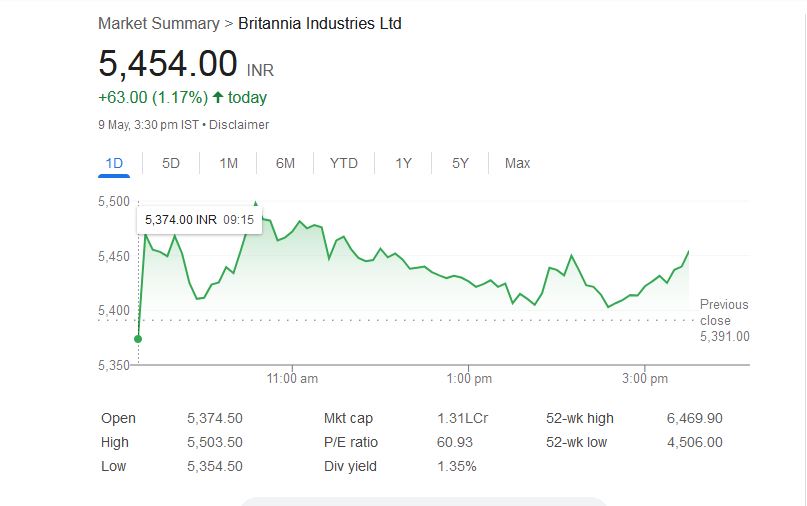Switch to the 1Y chart view
The width and height of the screenshot is (807, 506).
coord(403,163)
